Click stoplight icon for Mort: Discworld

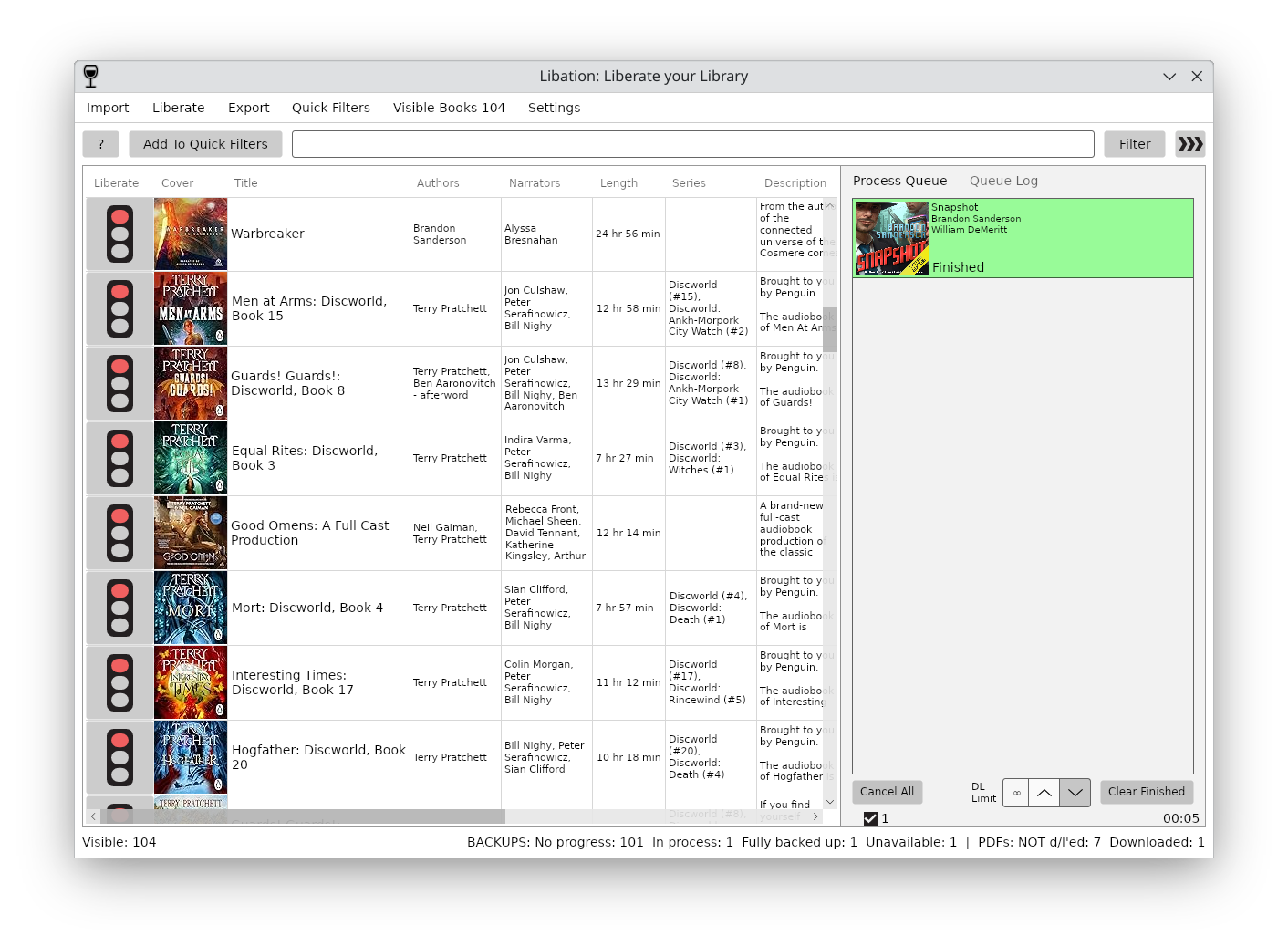[119, 608]
